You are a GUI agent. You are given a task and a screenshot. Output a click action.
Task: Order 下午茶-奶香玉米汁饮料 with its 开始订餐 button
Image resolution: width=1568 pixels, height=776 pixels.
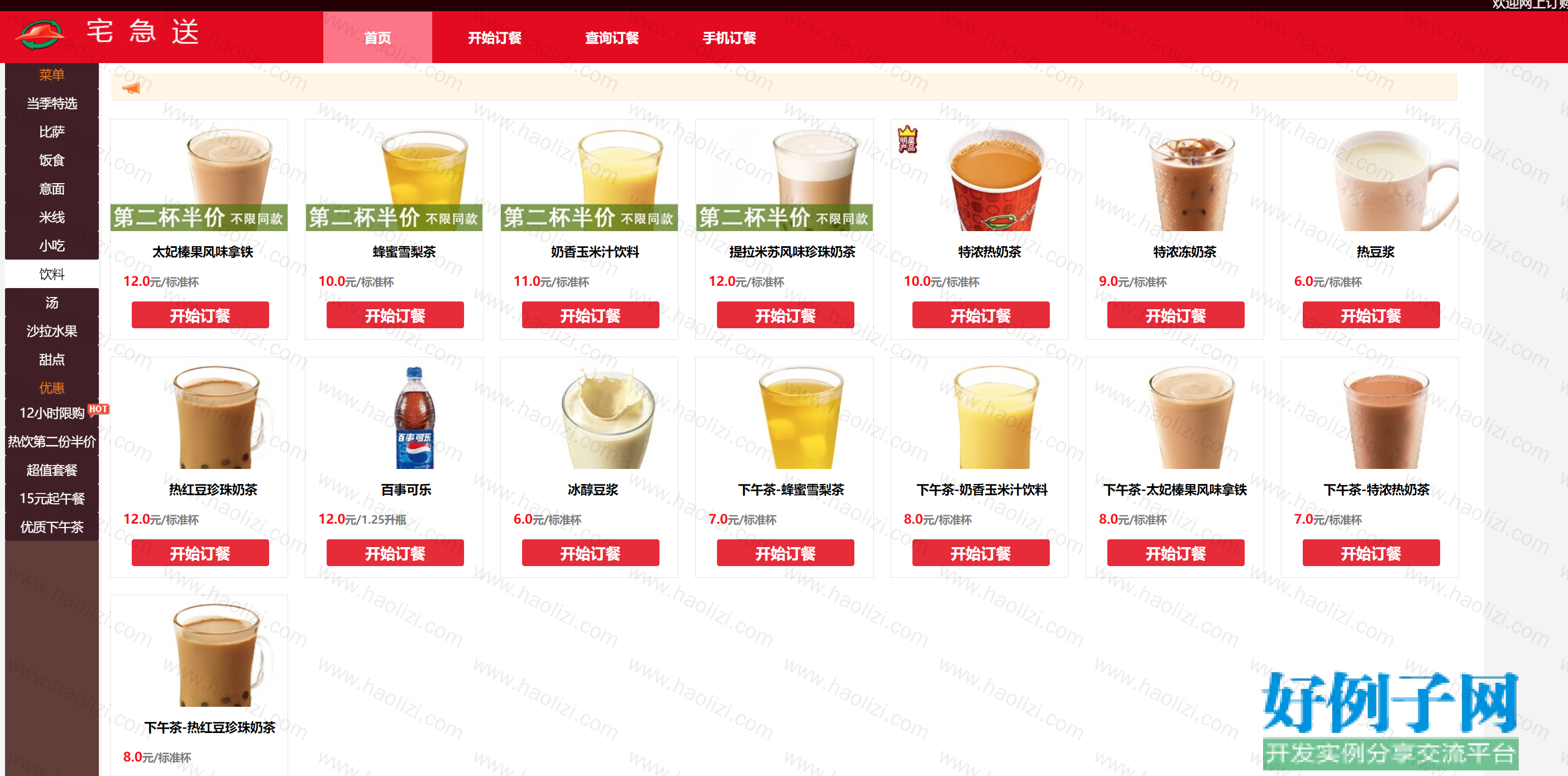(x=981, y=553)
